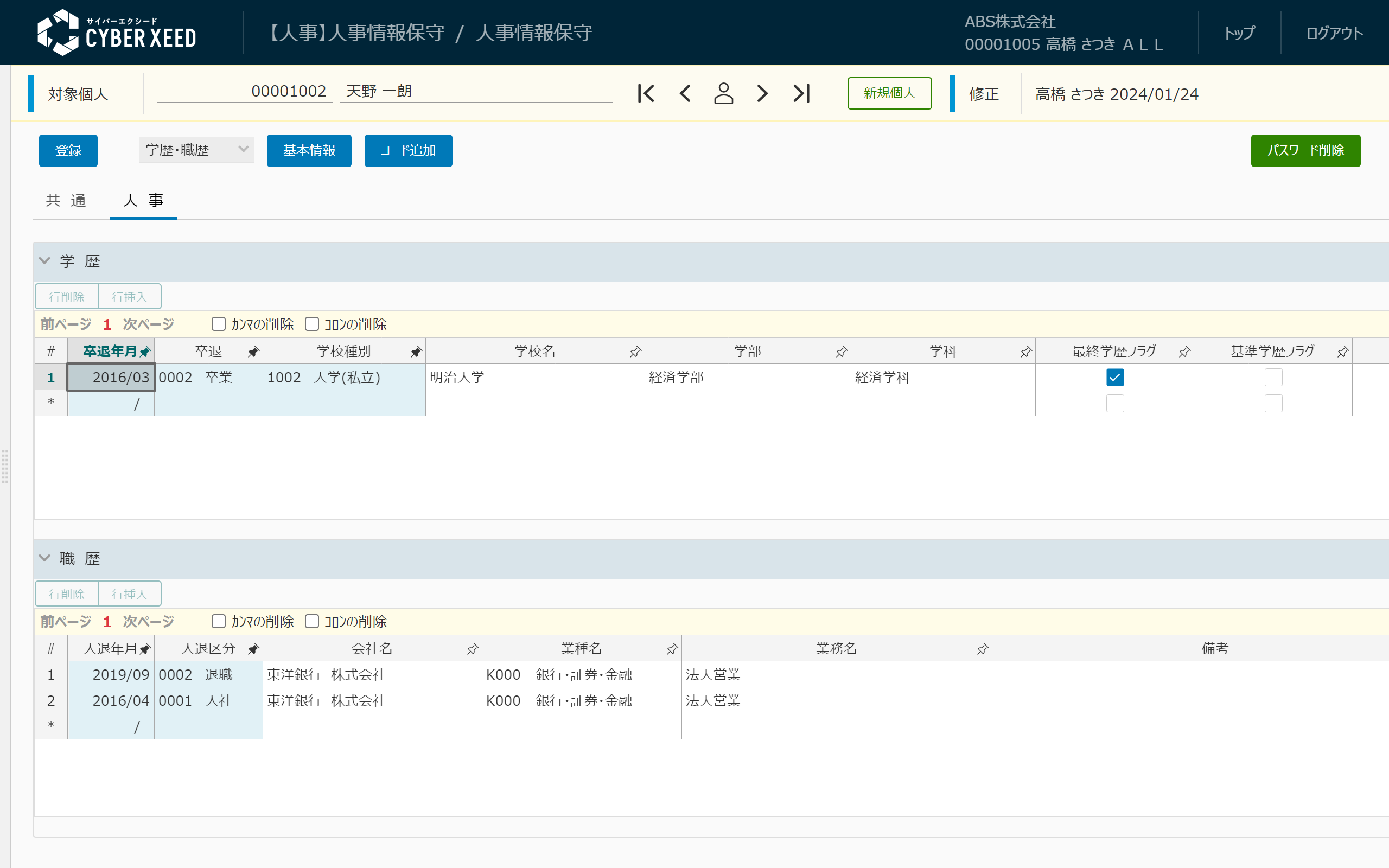Click the 基本情報 button
This screenshot has width=1389, height=868.
[x=309, y=150]
